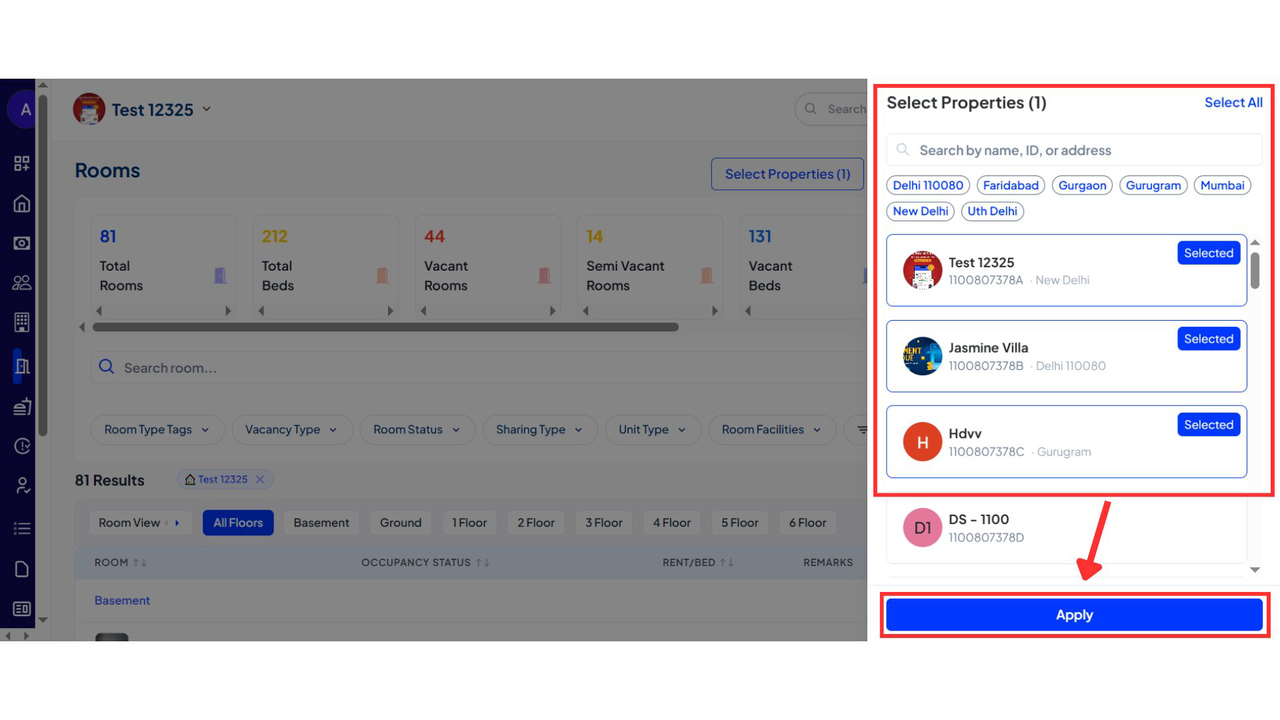Open the Vacancy Type dropdown

291,430
